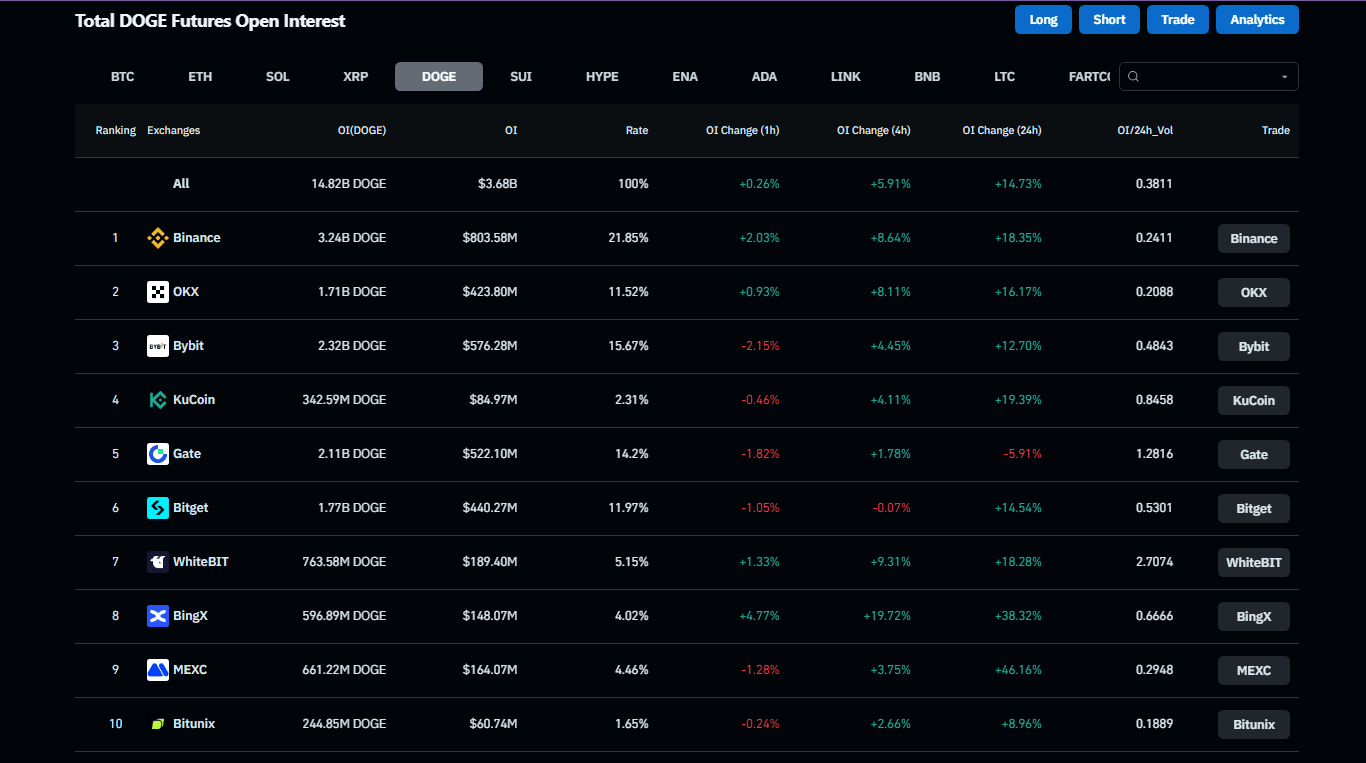Viewport: 1366px width, 763px height.
Task: Click the "14.82B DOGE" total value
Action: coord(348,184)
